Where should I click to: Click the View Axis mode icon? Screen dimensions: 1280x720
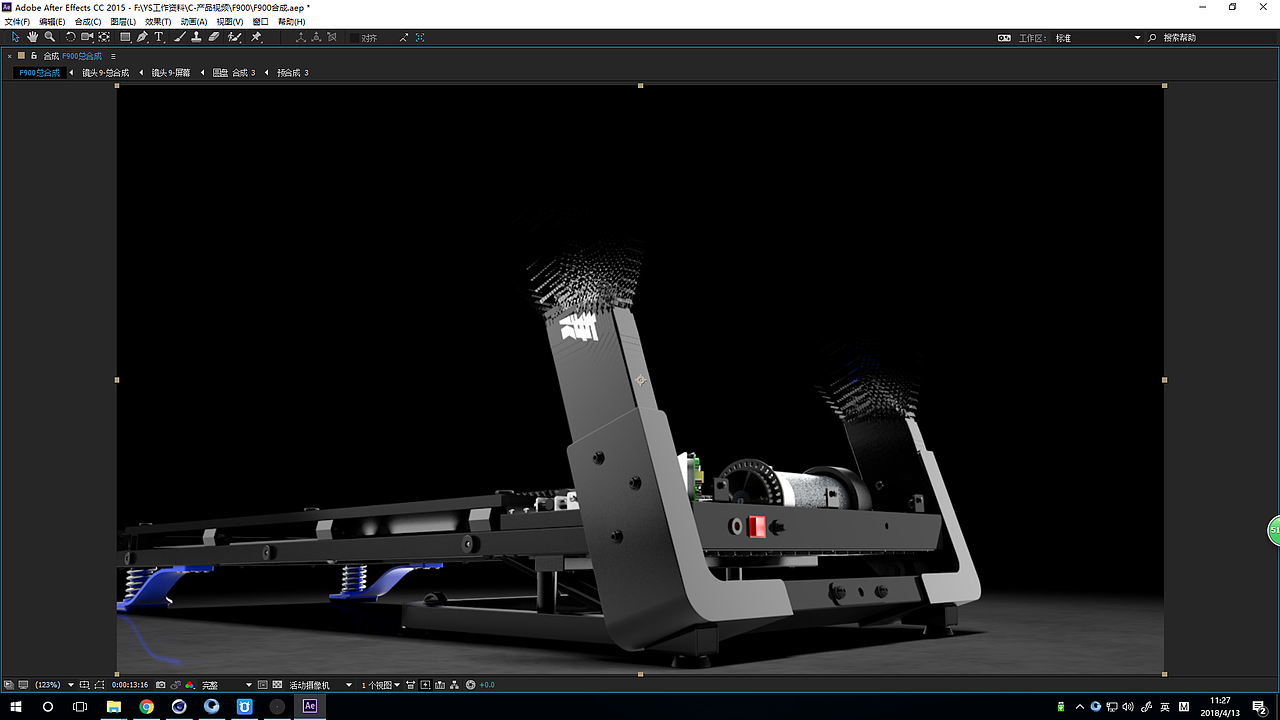(x=333, y=37)
